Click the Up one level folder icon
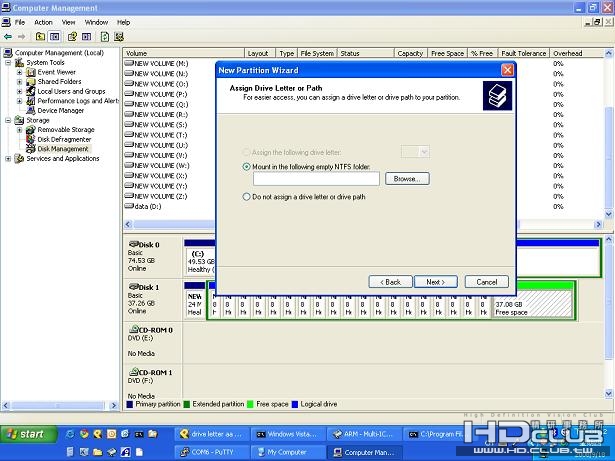Screen dimensions: 615x461 click(x=40, y=37)
